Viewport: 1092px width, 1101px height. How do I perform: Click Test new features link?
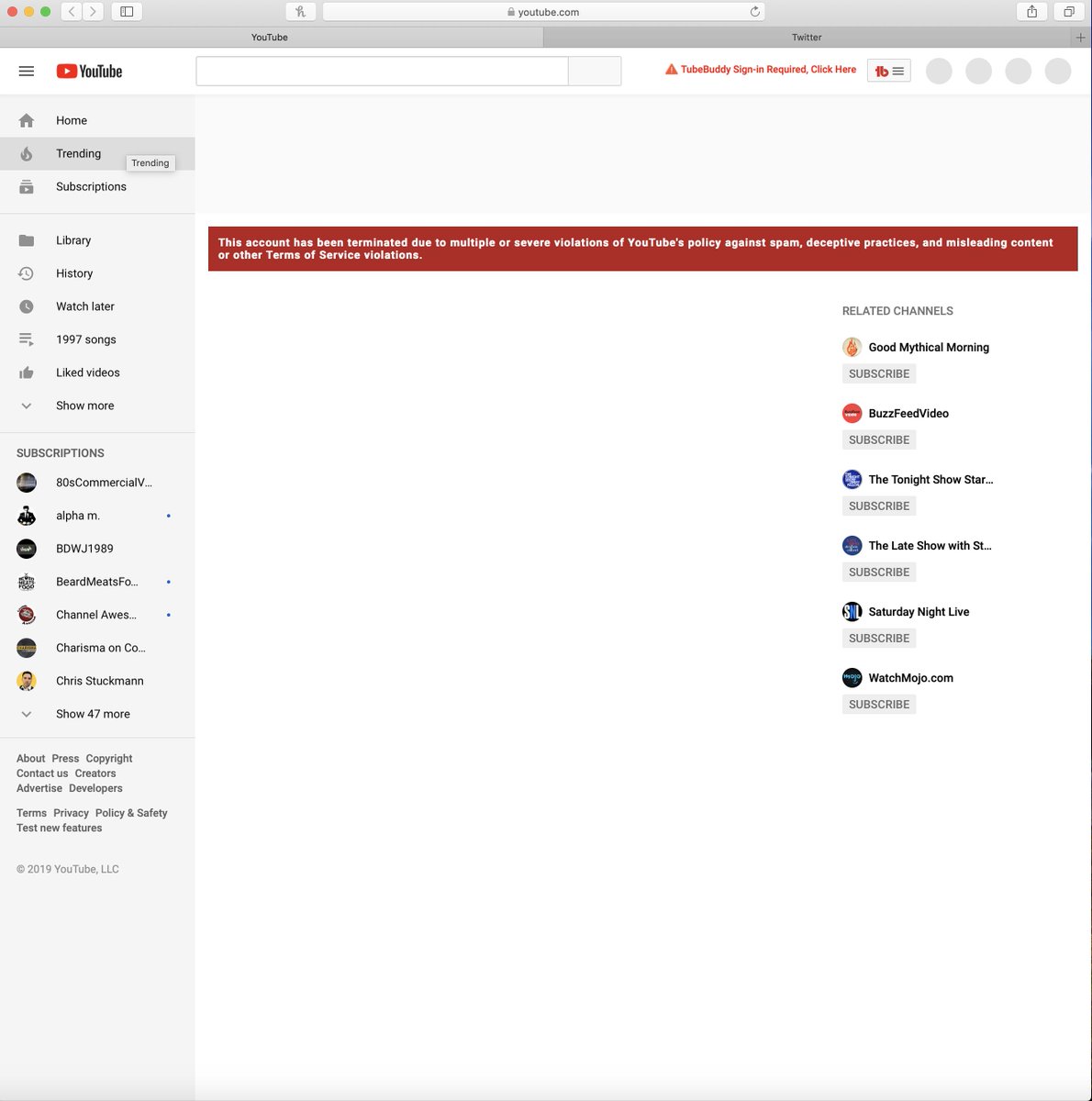59,828
